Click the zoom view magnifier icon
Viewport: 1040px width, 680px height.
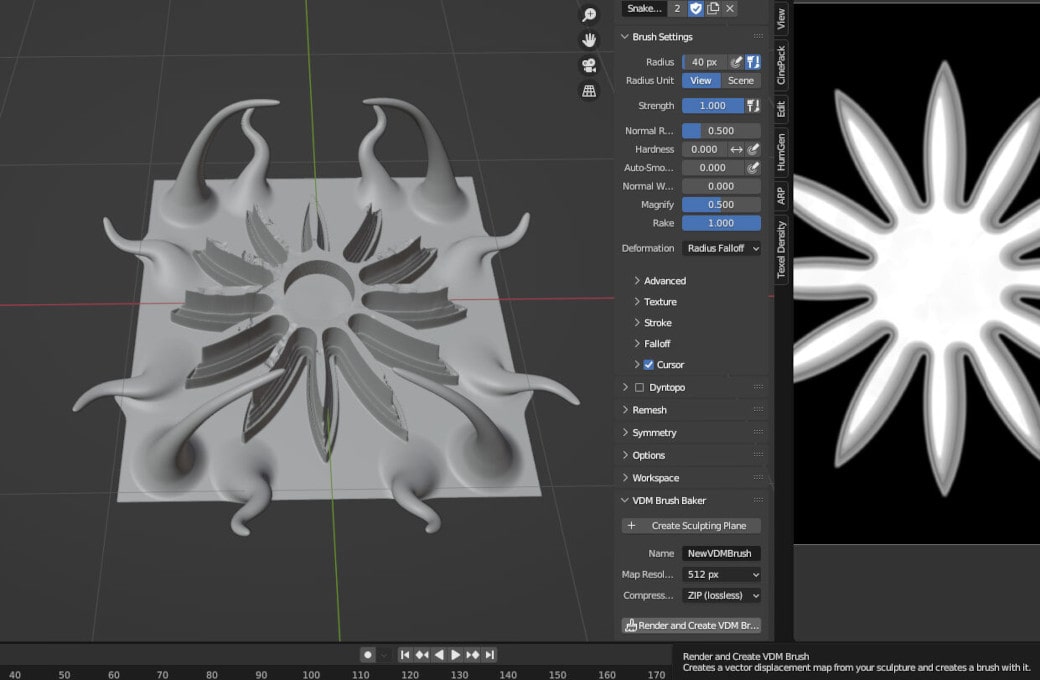(x=589, y=15)
